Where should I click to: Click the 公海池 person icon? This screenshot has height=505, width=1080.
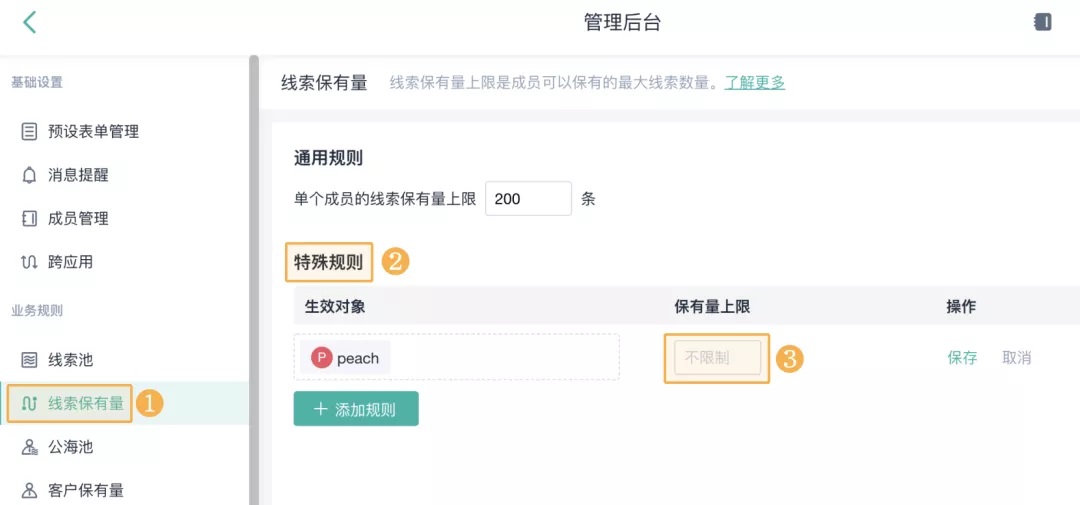click(29, 448)
